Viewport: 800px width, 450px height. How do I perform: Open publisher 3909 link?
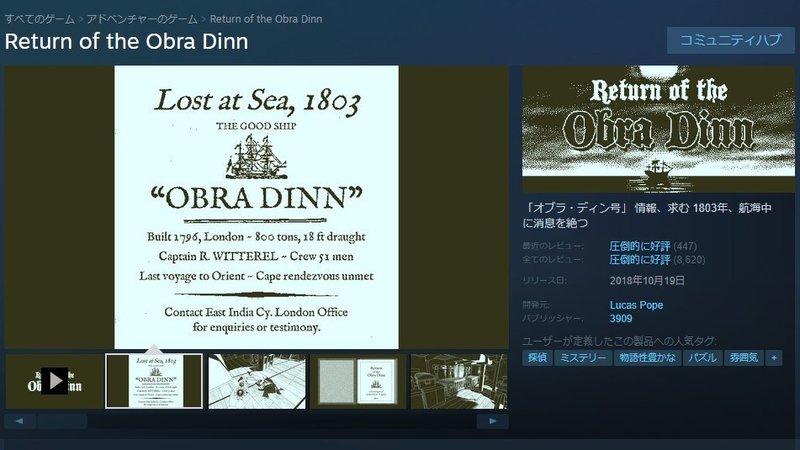(x=621, y=319)
